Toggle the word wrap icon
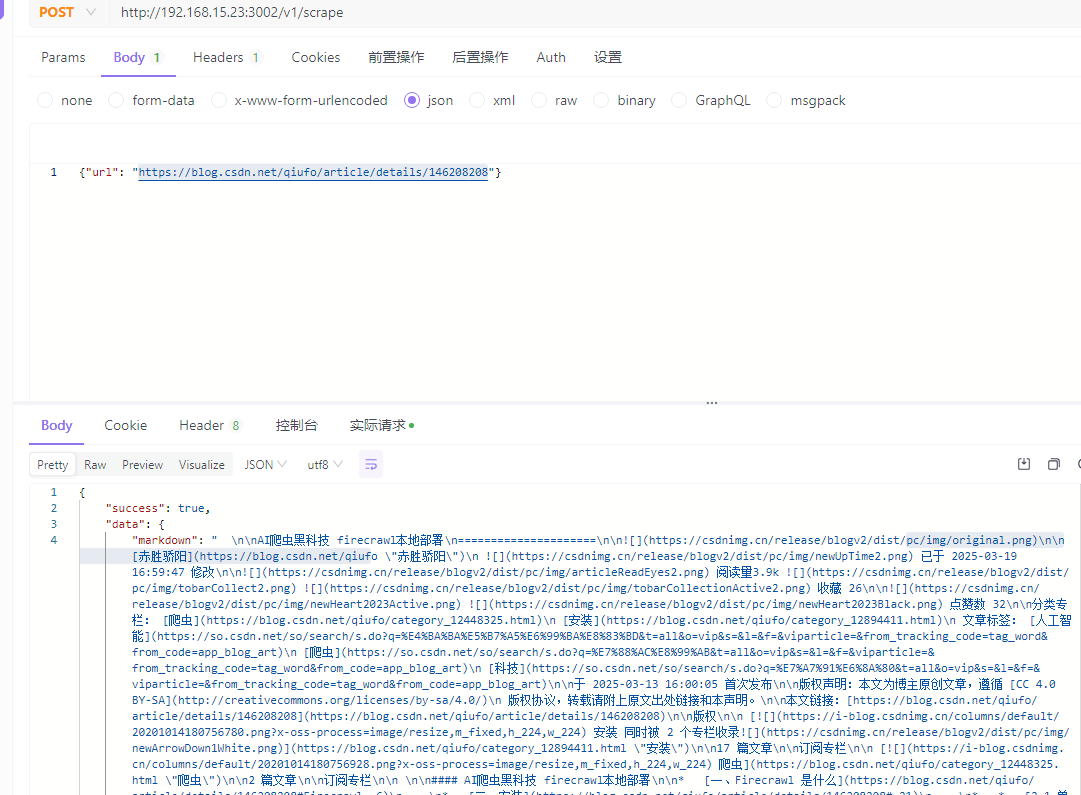1081x795 pixels. point(371,465)
